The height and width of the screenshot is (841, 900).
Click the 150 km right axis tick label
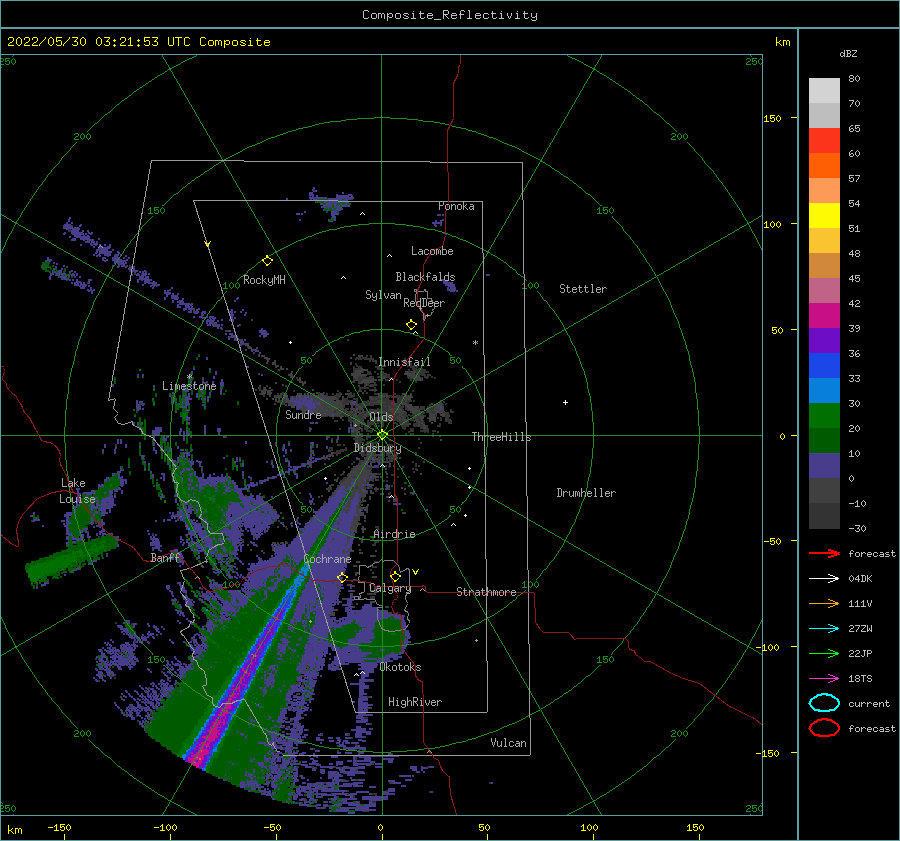(772, 118)
